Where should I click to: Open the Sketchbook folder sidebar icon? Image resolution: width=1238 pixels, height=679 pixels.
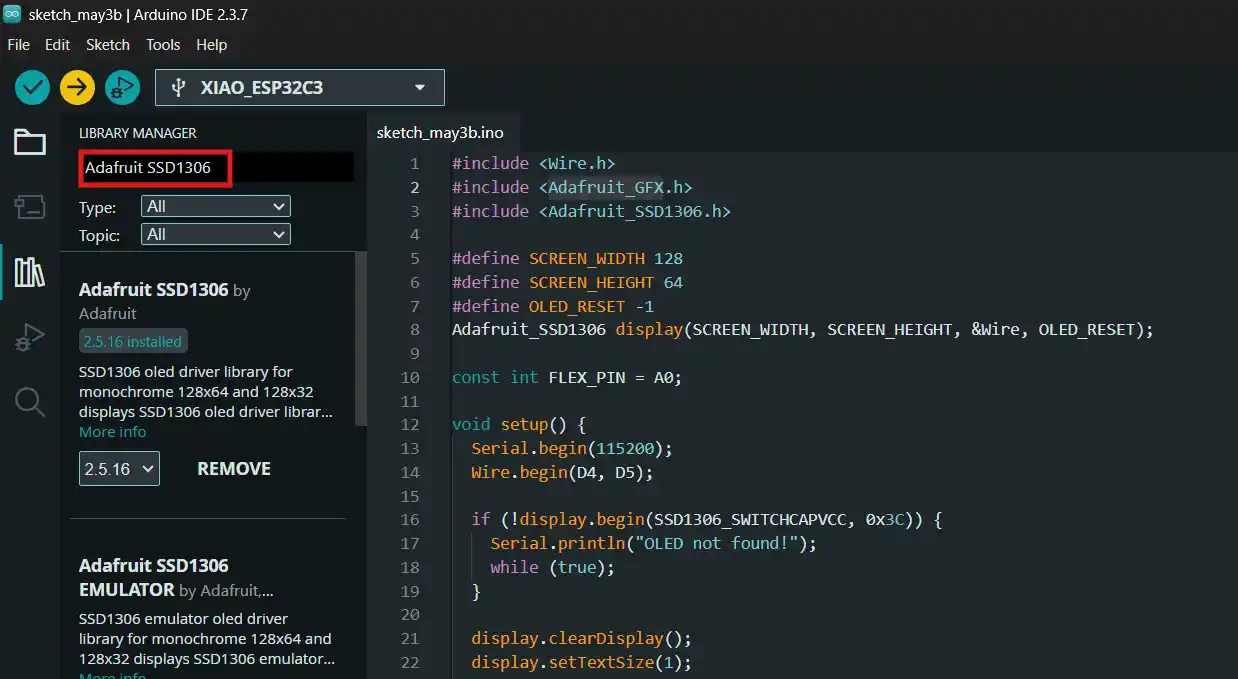(x=29, y=143)
